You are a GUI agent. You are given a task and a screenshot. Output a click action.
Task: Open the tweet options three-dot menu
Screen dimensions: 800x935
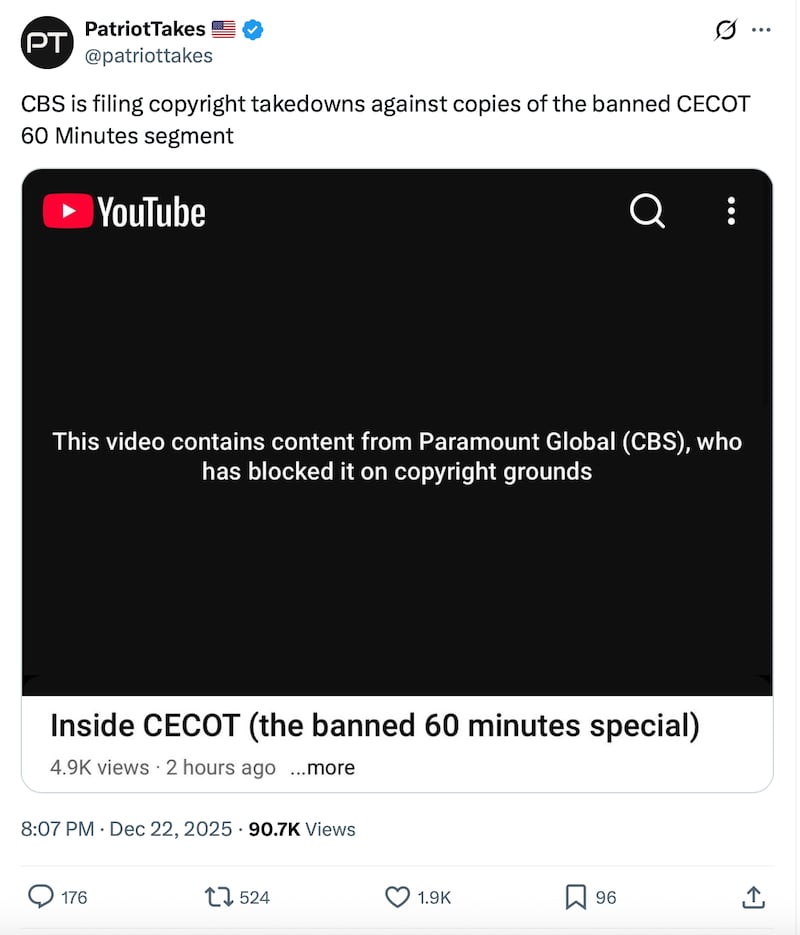tap(762, 31)
